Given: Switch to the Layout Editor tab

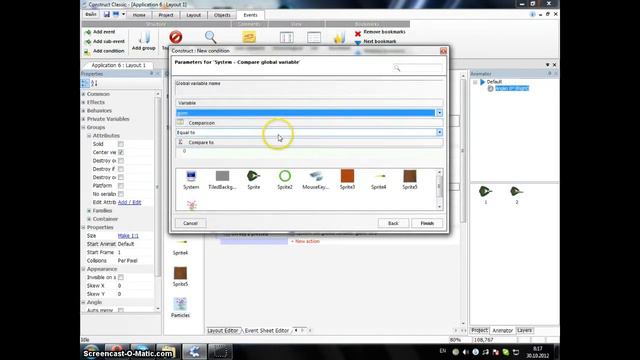Looking at the screenshot, I should [222, 331].
